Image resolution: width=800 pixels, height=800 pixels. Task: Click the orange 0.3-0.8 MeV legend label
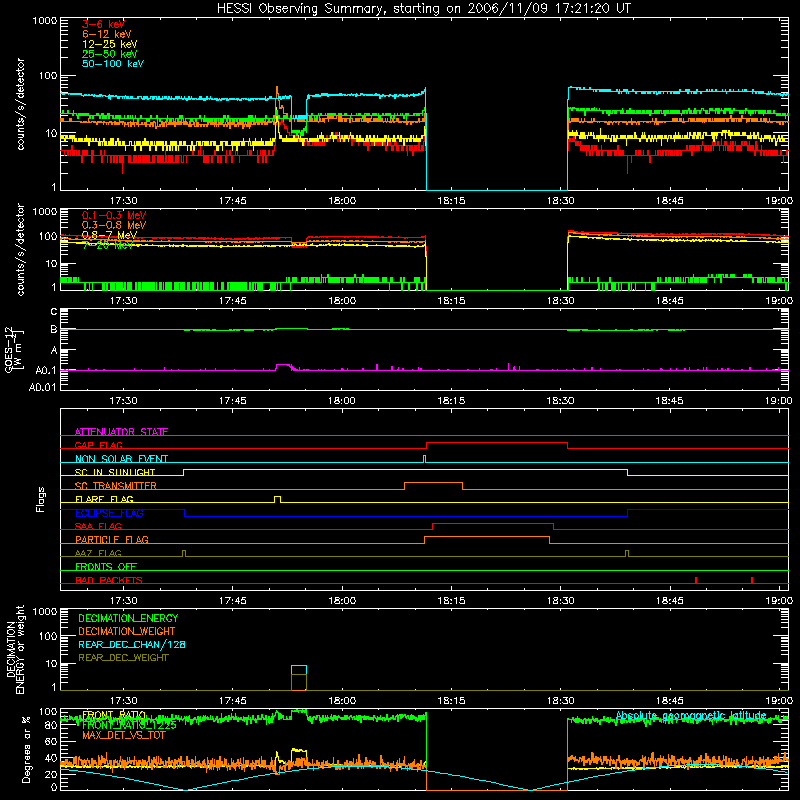coord(114,225)
